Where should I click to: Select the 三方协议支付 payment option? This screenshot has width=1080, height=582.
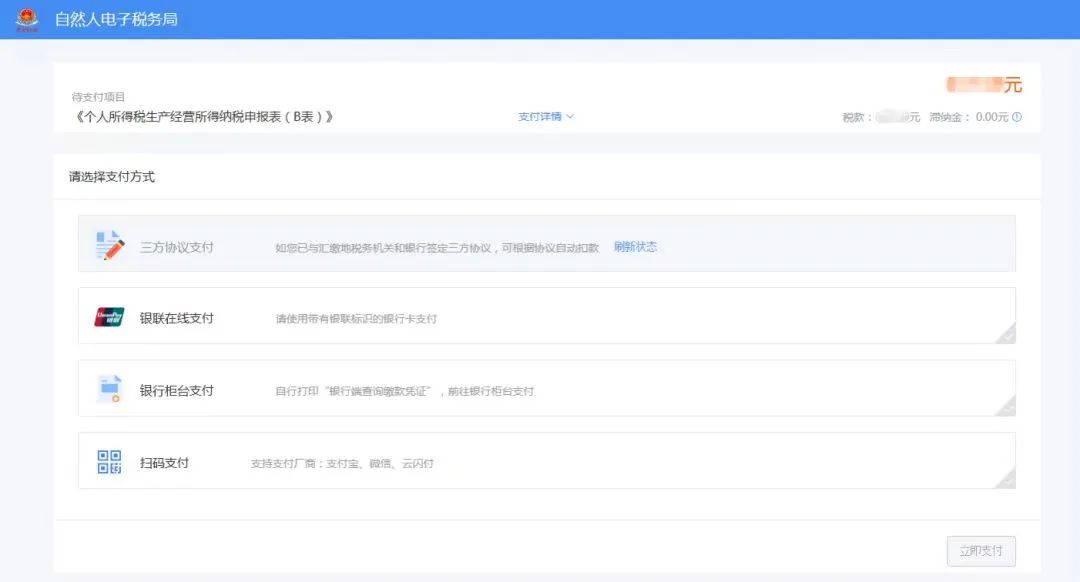(x=546, y=243)
